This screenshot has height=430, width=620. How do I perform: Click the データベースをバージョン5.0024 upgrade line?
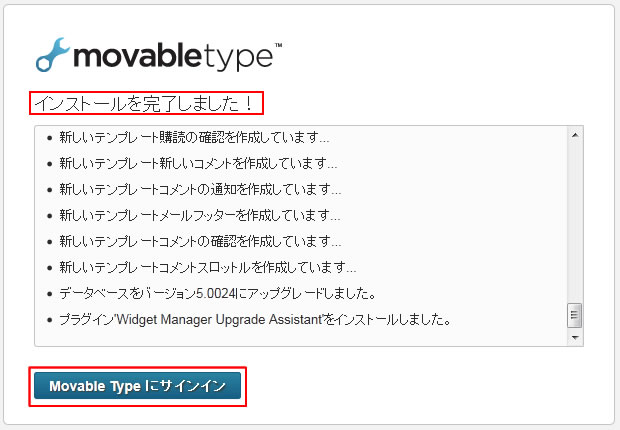coord(217,294)
